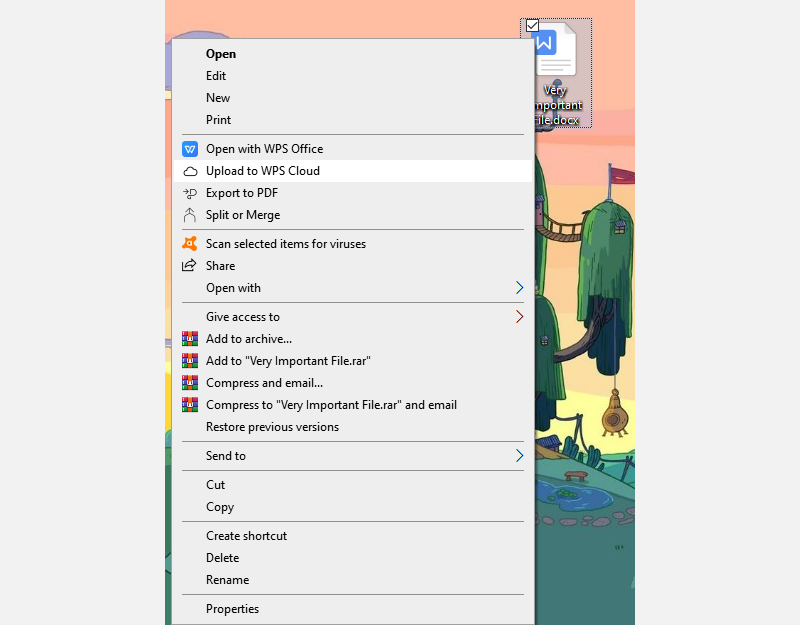Click the Share arrow icon
Viewport: 800px width, 625px height.
click(189, 265)
